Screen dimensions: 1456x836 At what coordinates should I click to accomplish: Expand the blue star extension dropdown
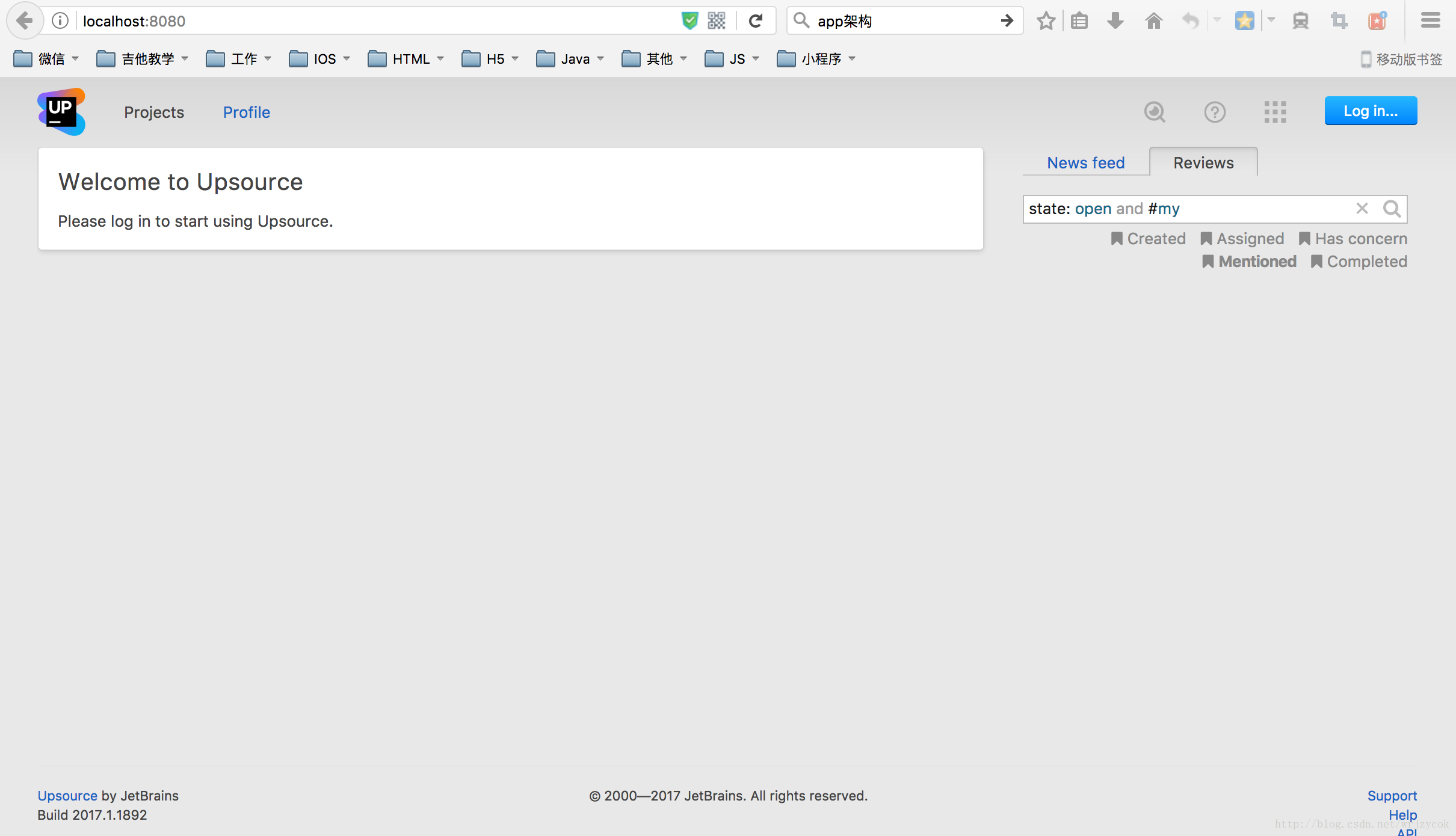1271,20
